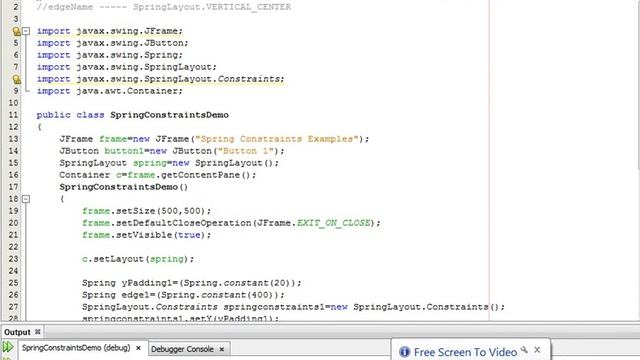Click the import javax.swing.Spring; line
This screenshot has width=640, height=360.
click(109, 55)
